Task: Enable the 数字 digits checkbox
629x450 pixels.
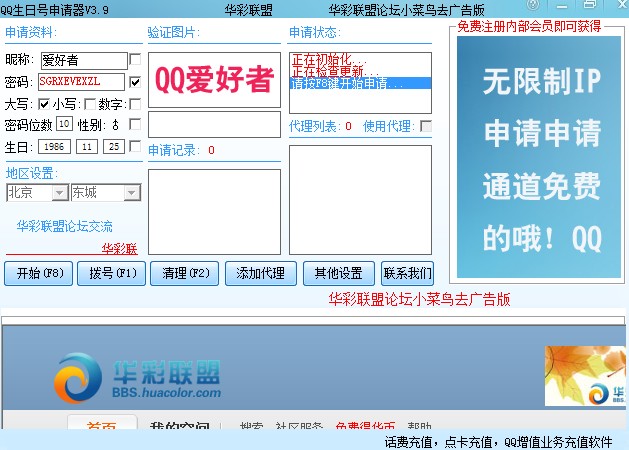Action: (x=136, y=104)
